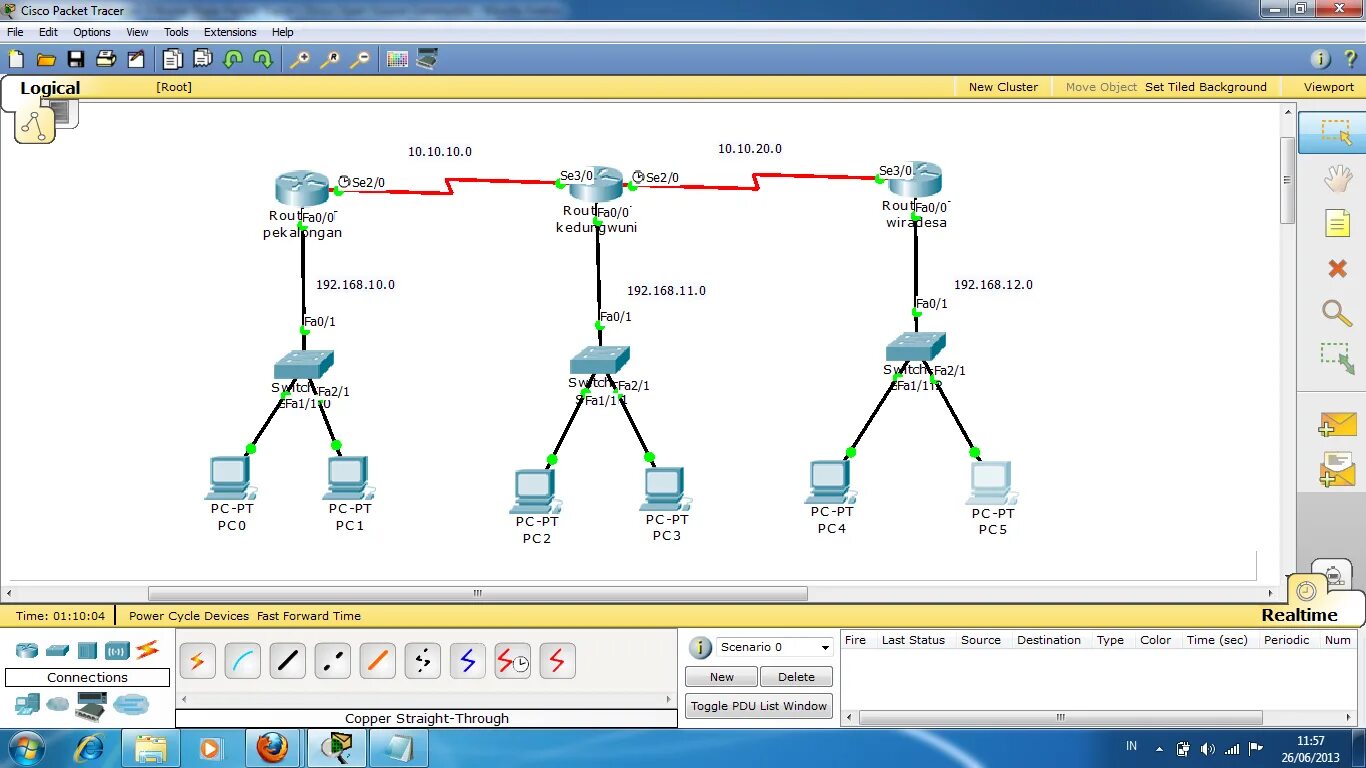This screenshot has width=1366, height=768.
Task: Click Toggle PDU List Window
Action: coord(759,706)
